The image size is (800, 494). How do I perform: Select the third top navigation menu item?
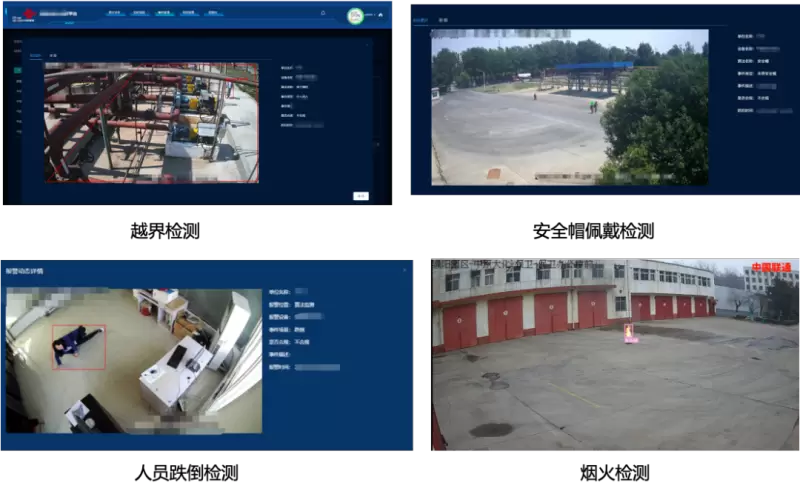[x=164, y=13]
